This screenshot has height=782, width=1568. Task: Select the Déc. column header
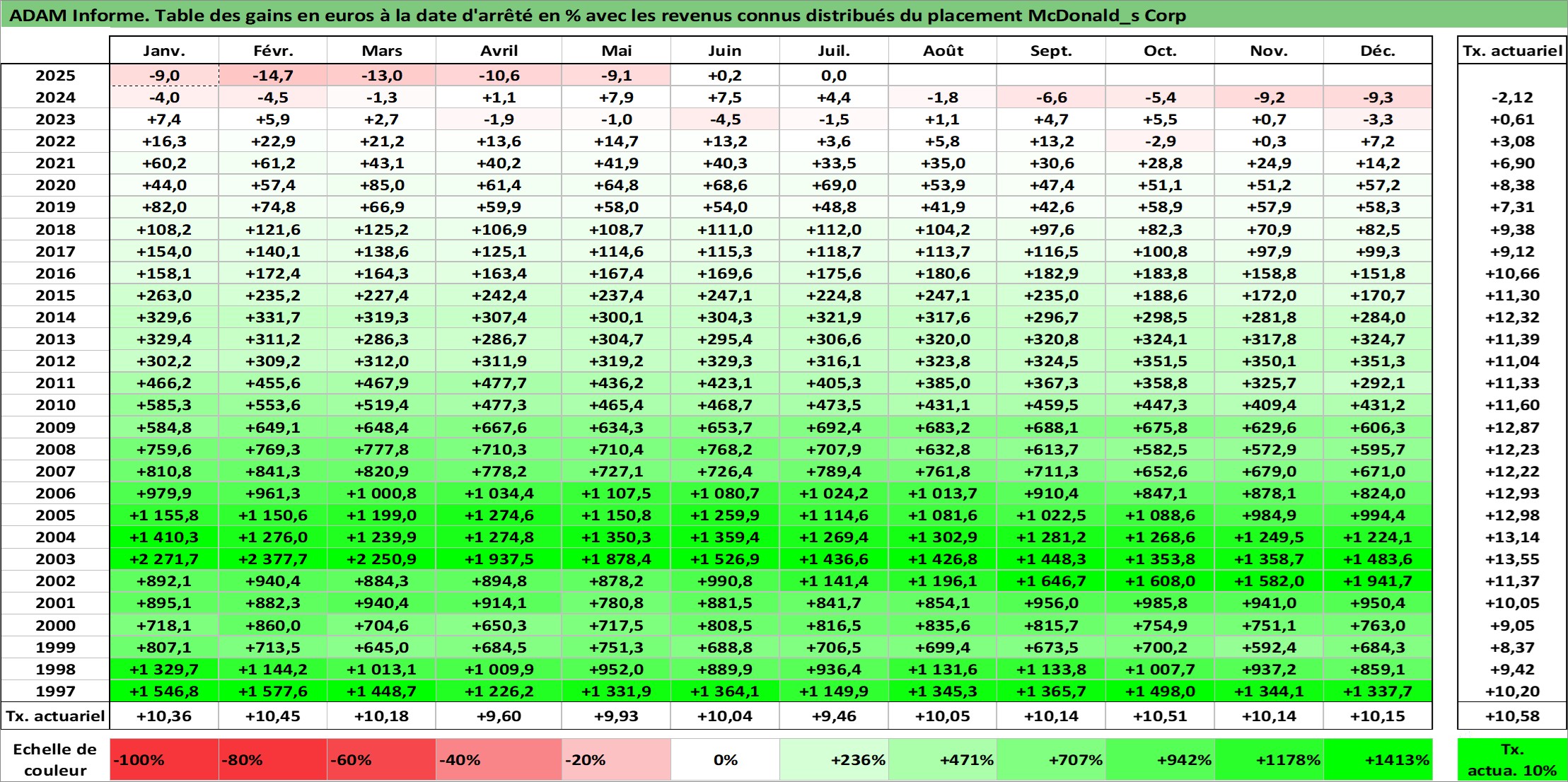[x=1378, y=50]
